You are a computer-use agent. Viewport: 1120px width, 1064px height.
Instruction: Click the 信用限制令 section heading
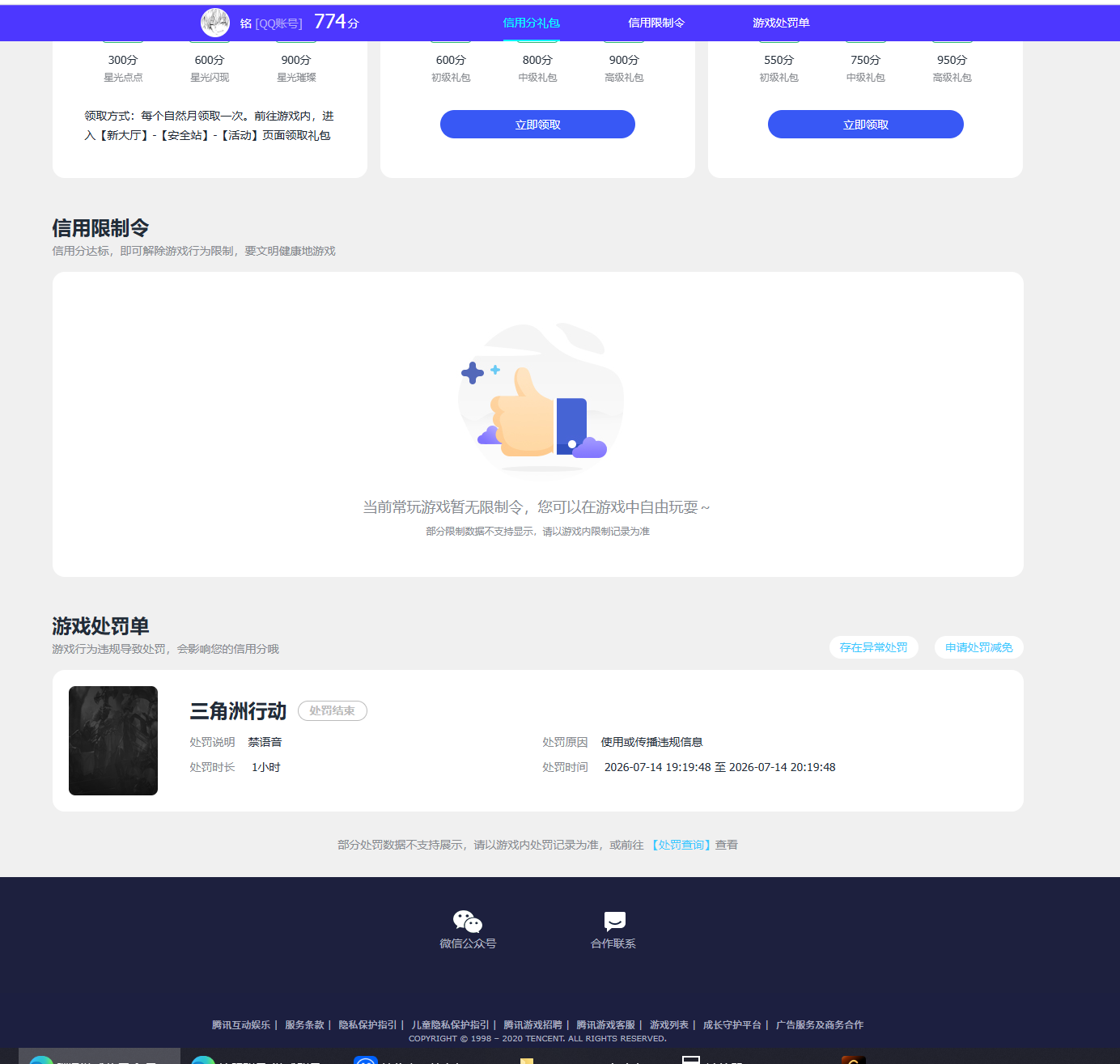click(100, 228)
